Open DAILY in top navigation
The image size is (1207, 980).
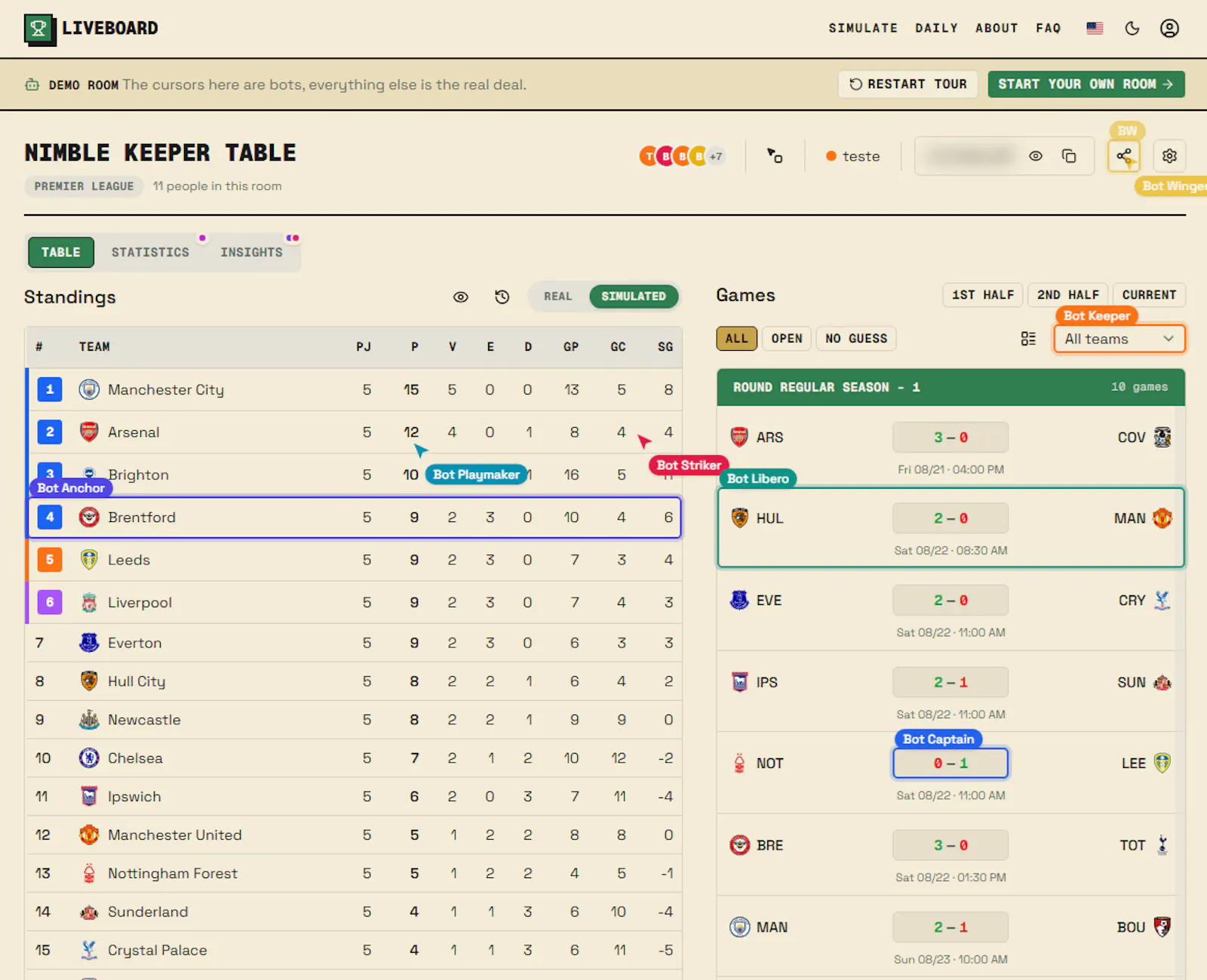pos(936,28)
